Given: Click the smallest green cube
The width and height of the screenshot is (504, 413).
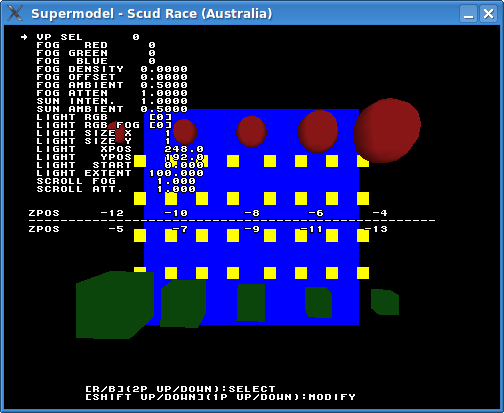Looking at the screenshot, I should click(x=385, y=302).
